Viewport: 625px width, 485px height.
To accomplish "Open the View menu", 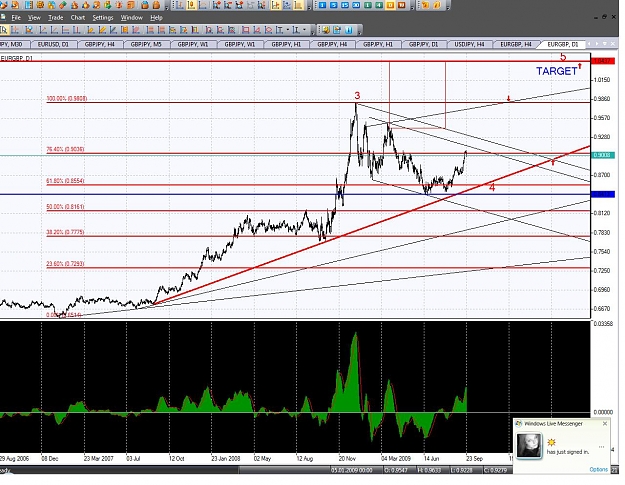I will point(34,18).
